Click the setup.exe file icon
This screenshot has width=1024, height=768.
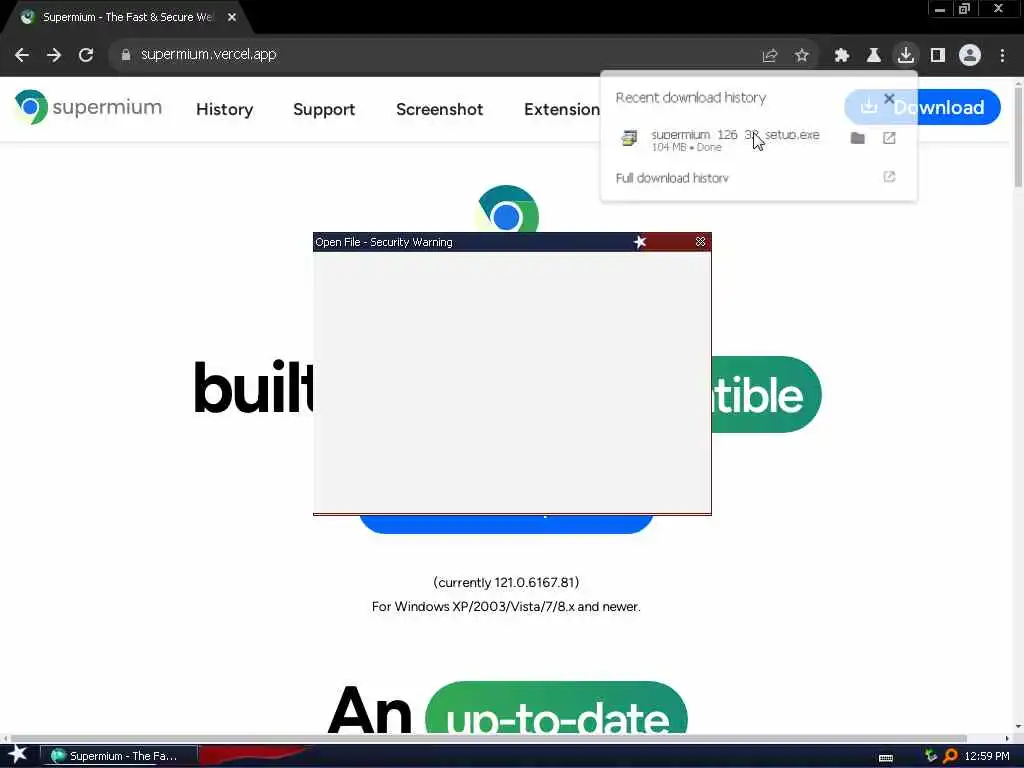[629, 138]
